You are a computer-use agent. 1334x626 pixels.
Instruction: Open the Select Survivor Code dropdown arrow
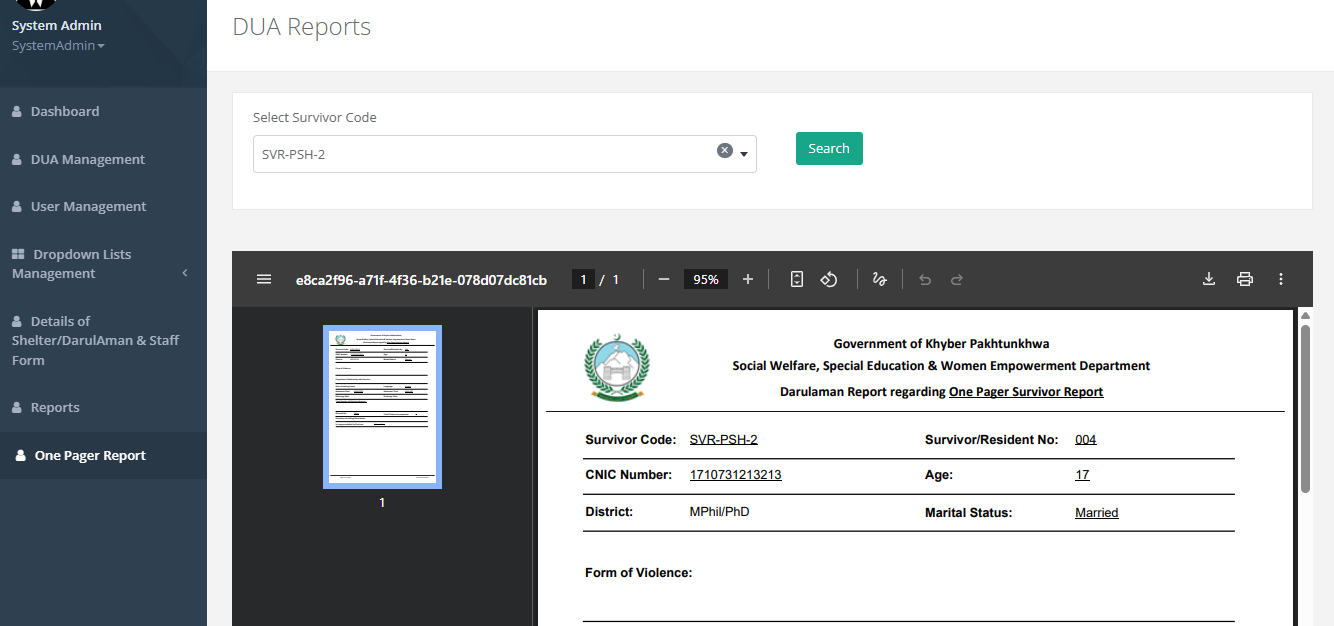pyautogui.click(x=744, y=155)
